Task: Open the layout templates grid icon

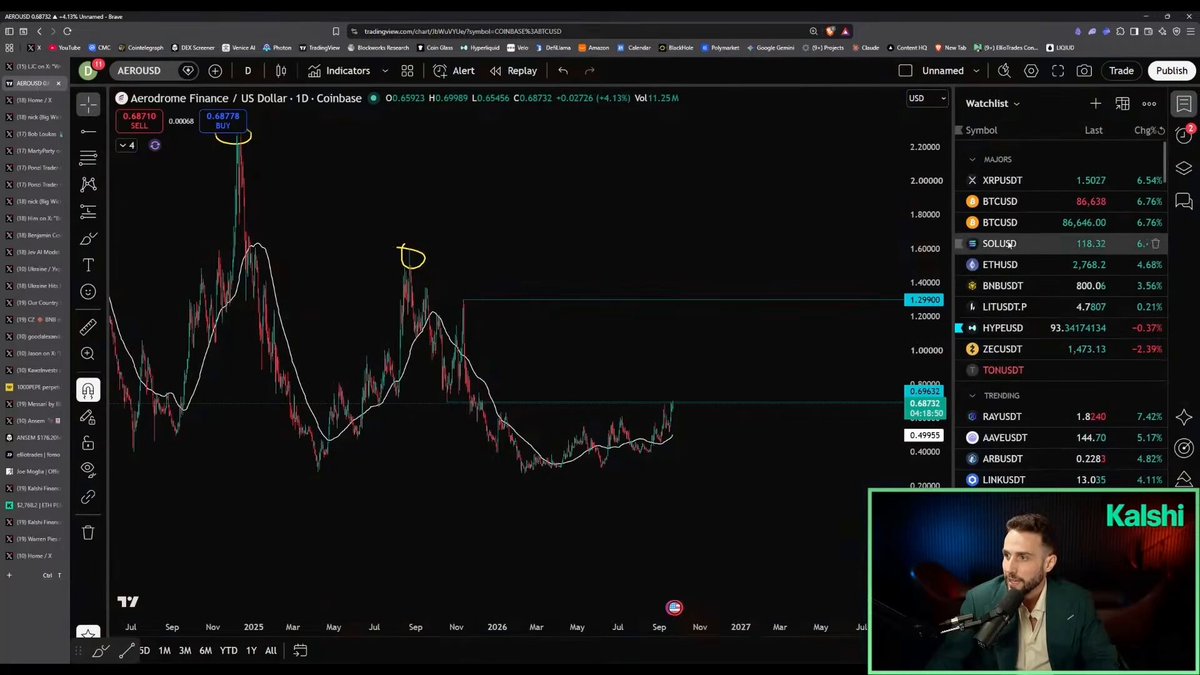Action: tap(407, 71)
